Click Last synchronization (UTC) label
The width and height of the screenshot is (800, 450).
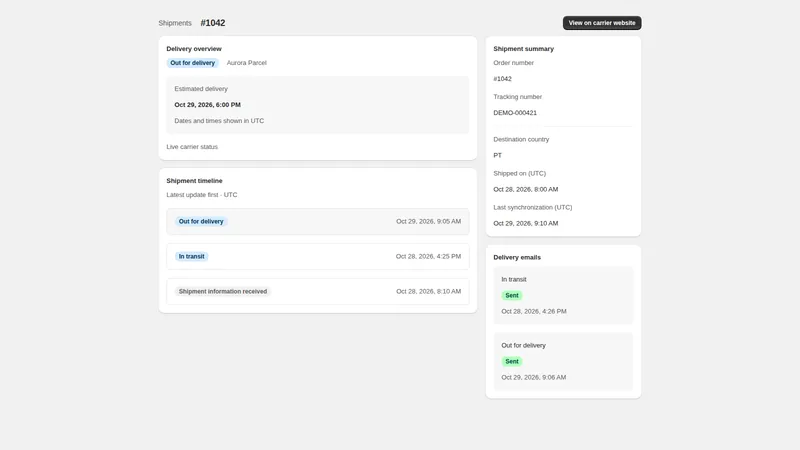tap(533, 208)
